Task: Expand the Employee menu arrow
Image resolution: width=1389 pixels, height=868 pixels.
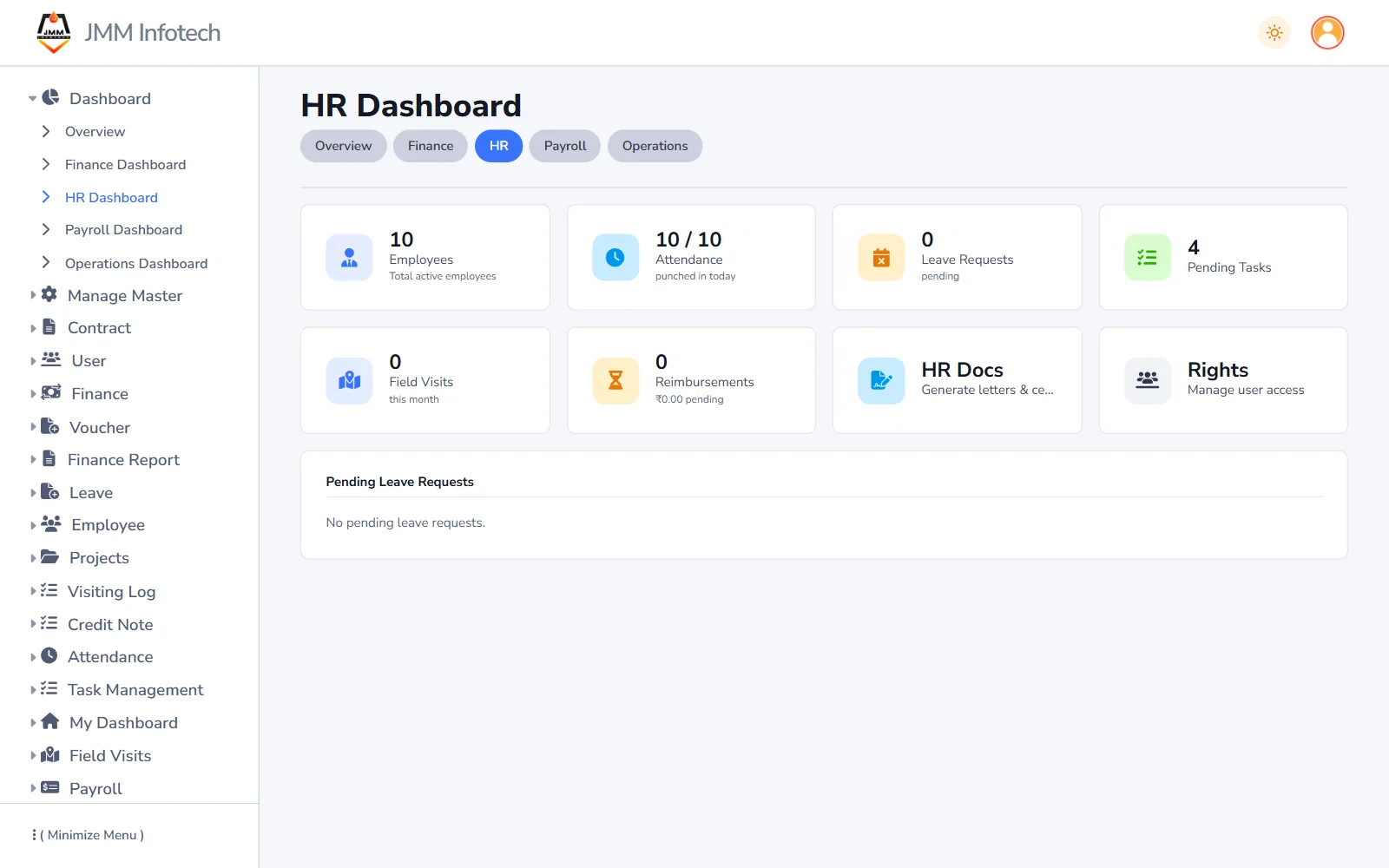Action: pos(33,524)
